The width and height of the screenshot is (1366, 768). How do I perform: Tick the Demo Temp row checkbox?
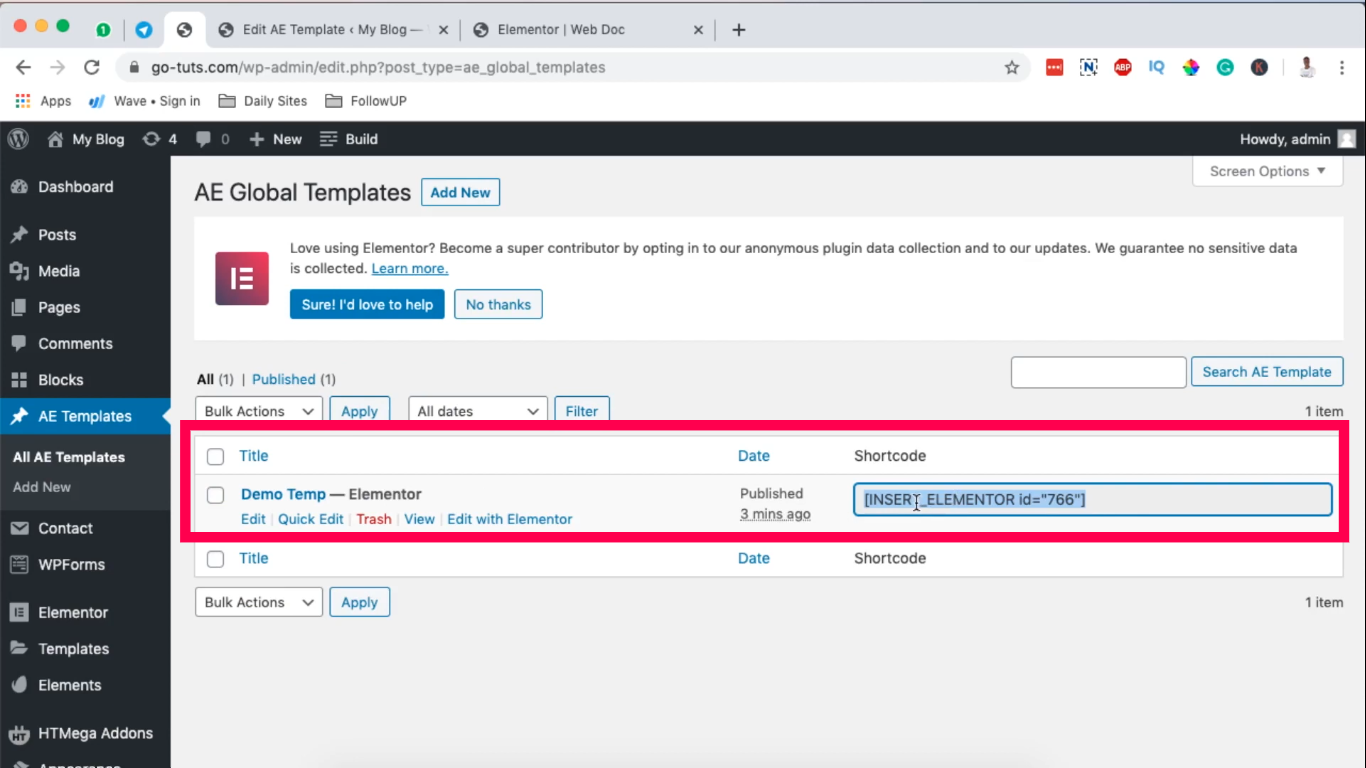(x=215, y=495)
